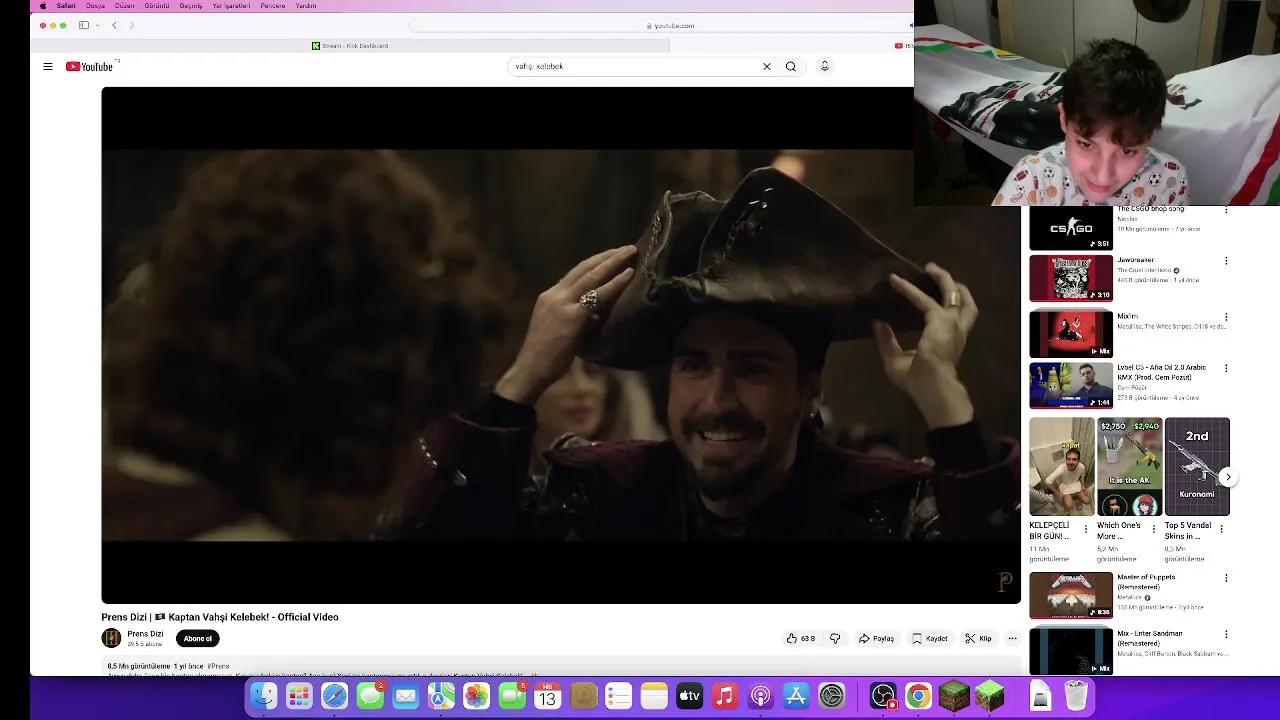
Task: Open App Store from the Dock
Action: pyautogui.click(x=796, y=696)
